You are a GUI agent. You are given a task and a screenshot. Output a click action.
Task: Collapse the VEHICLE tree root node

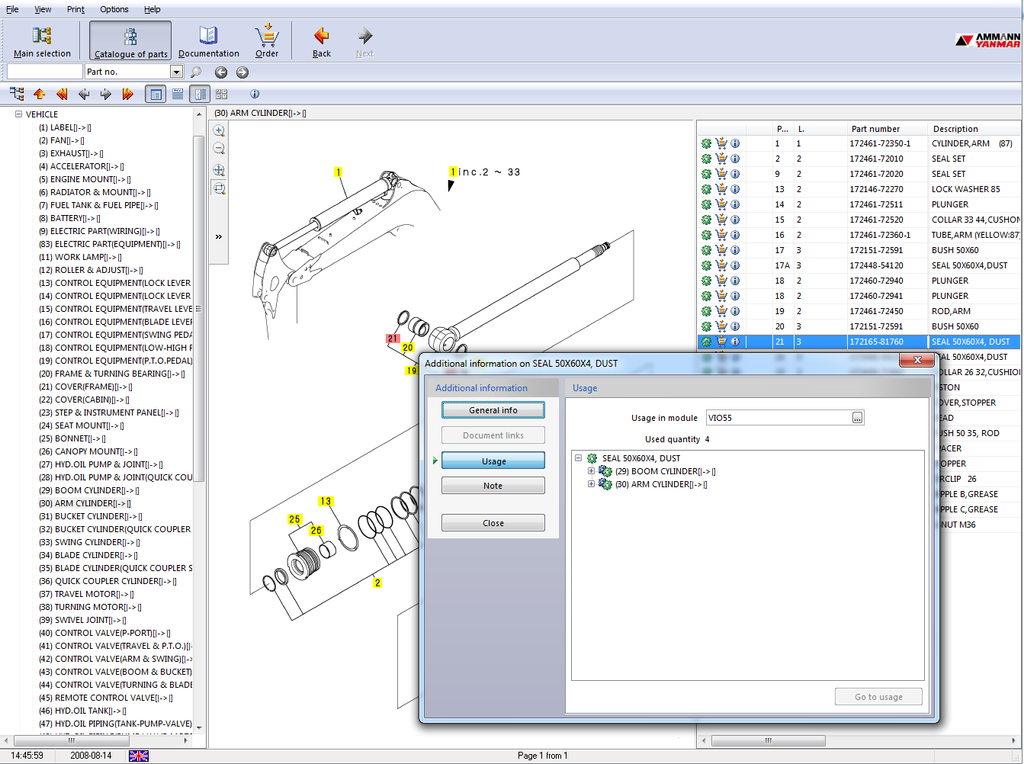(x=18, y=114)
